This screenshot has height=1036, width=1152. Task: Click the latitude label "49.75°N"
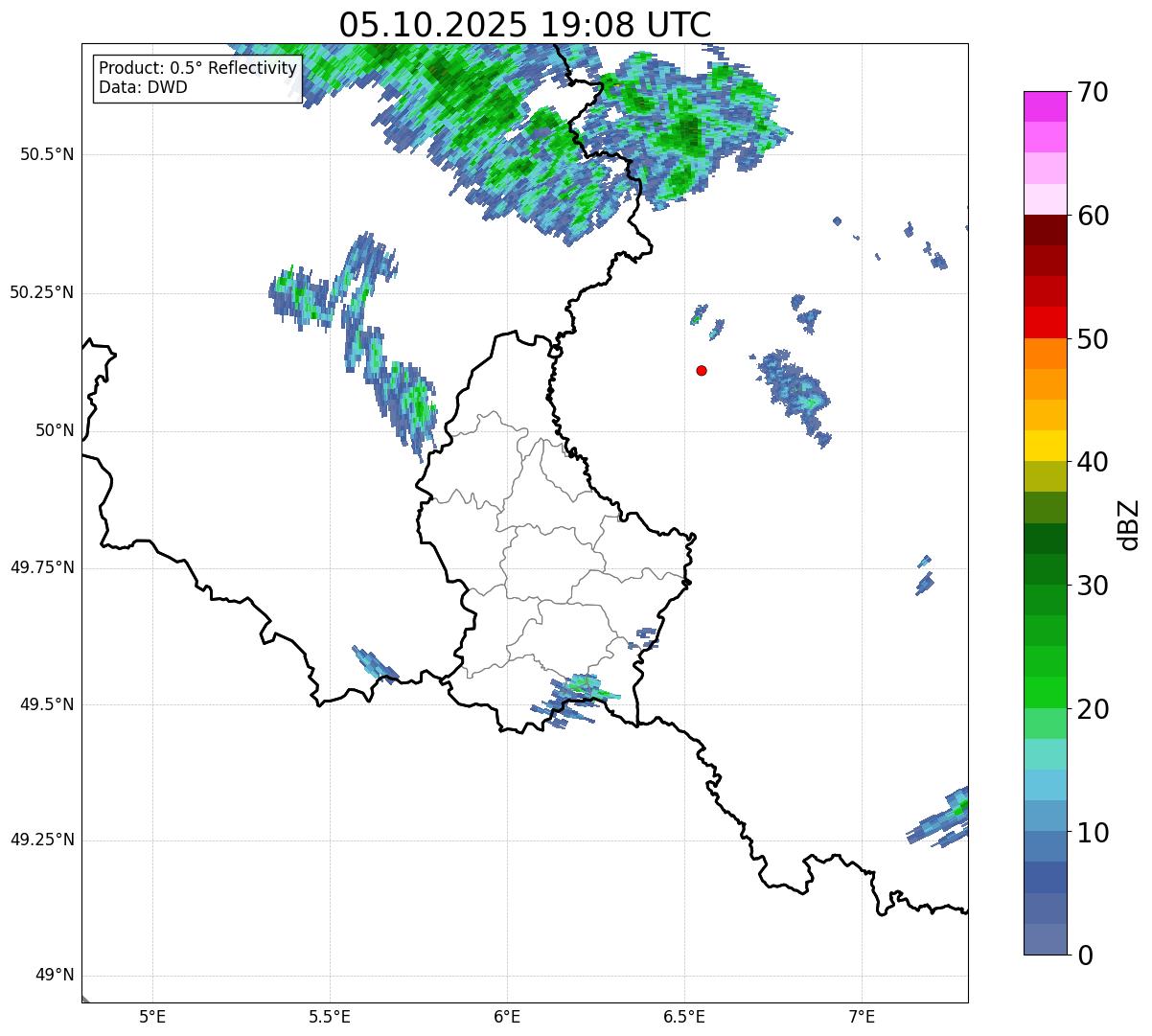(x=42, y=567)
